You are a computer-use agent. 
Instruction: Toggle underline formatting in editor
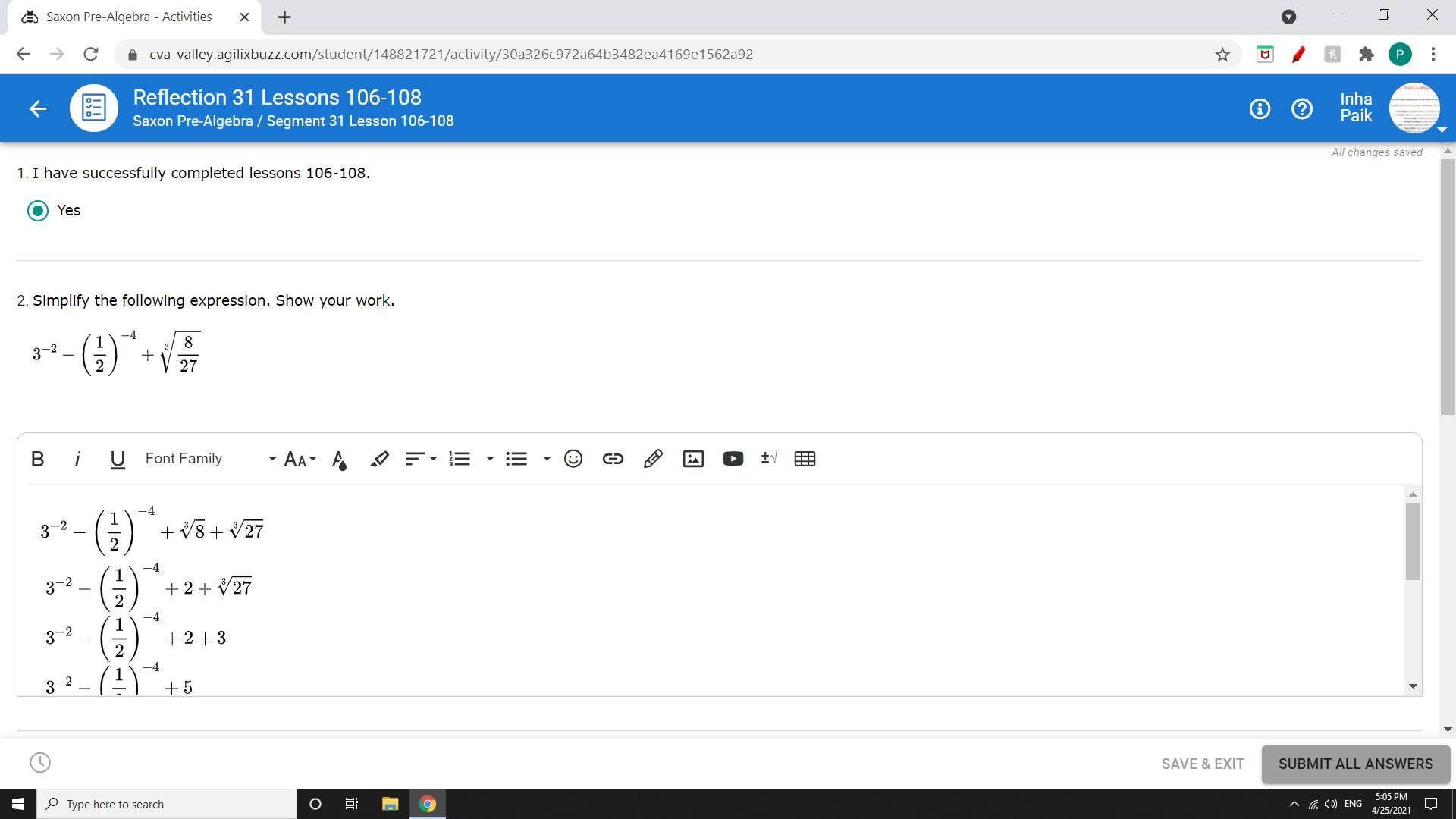[117, 459]
